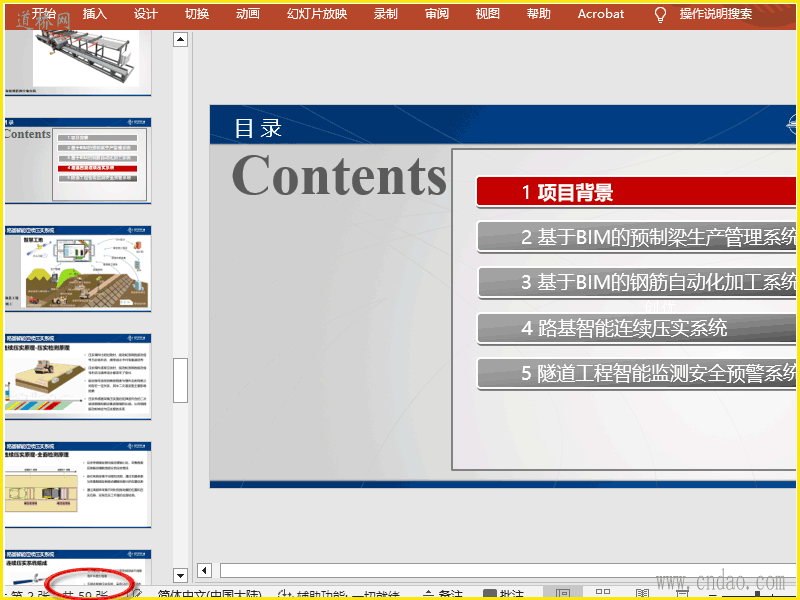800x600 pixels.
Task: Select the 目录 slide title
Action: (x=258, y=128)
